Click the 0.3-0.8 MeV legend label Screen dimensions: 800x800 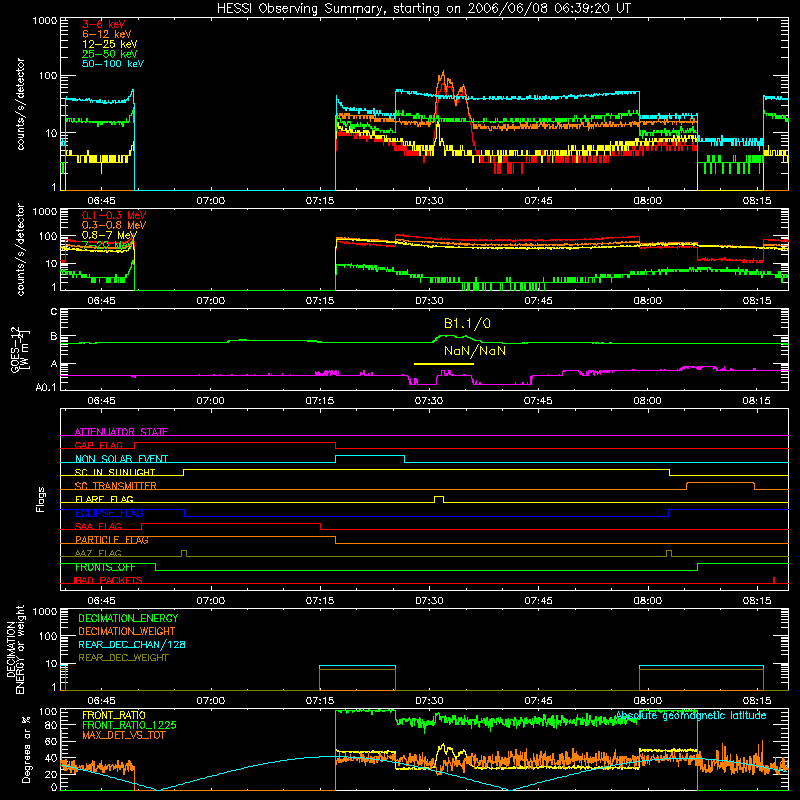[x=114, y=225]
